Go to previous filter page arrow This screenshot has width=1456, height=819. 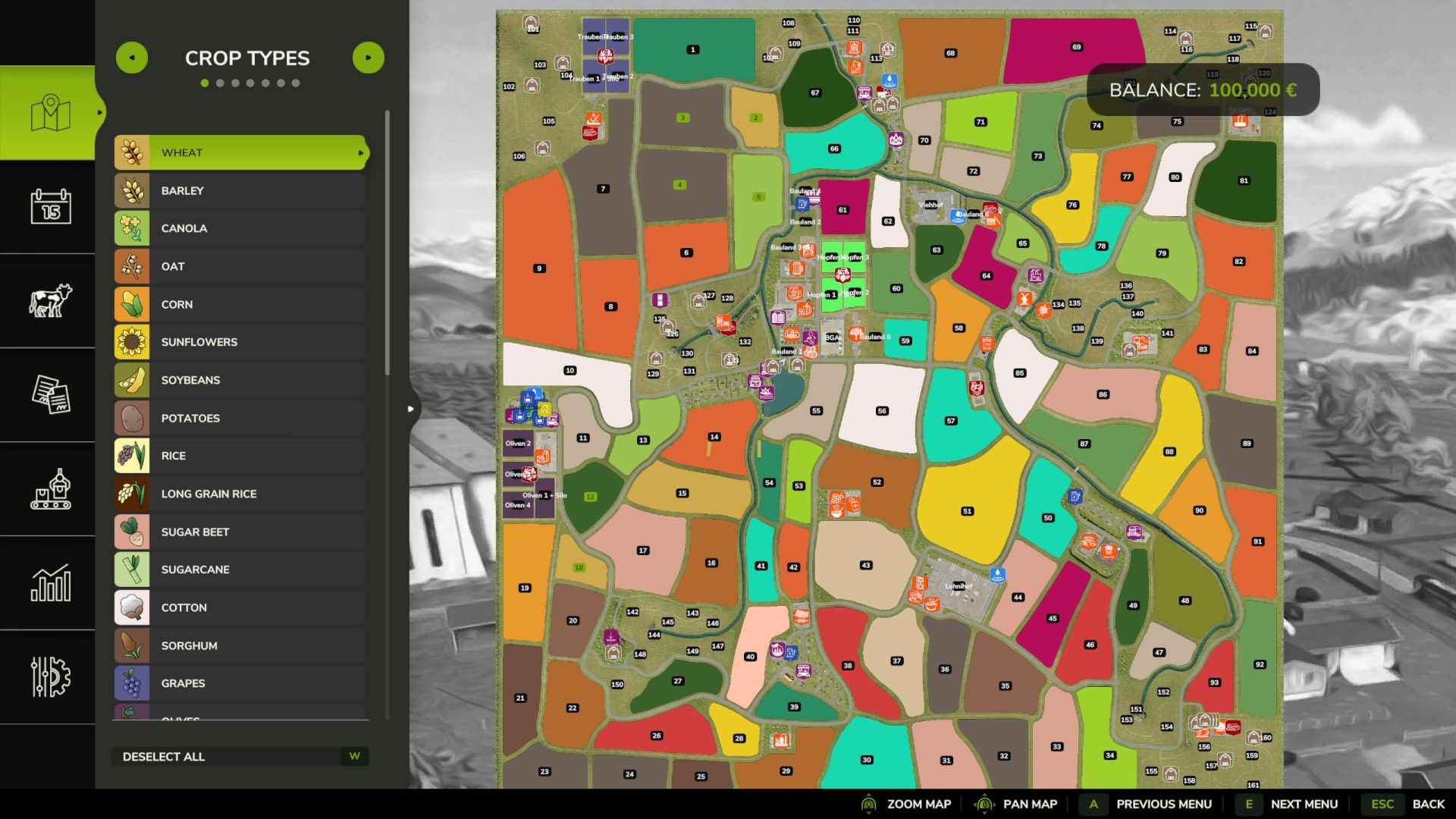pyautogui.click(x=132, y=58)
